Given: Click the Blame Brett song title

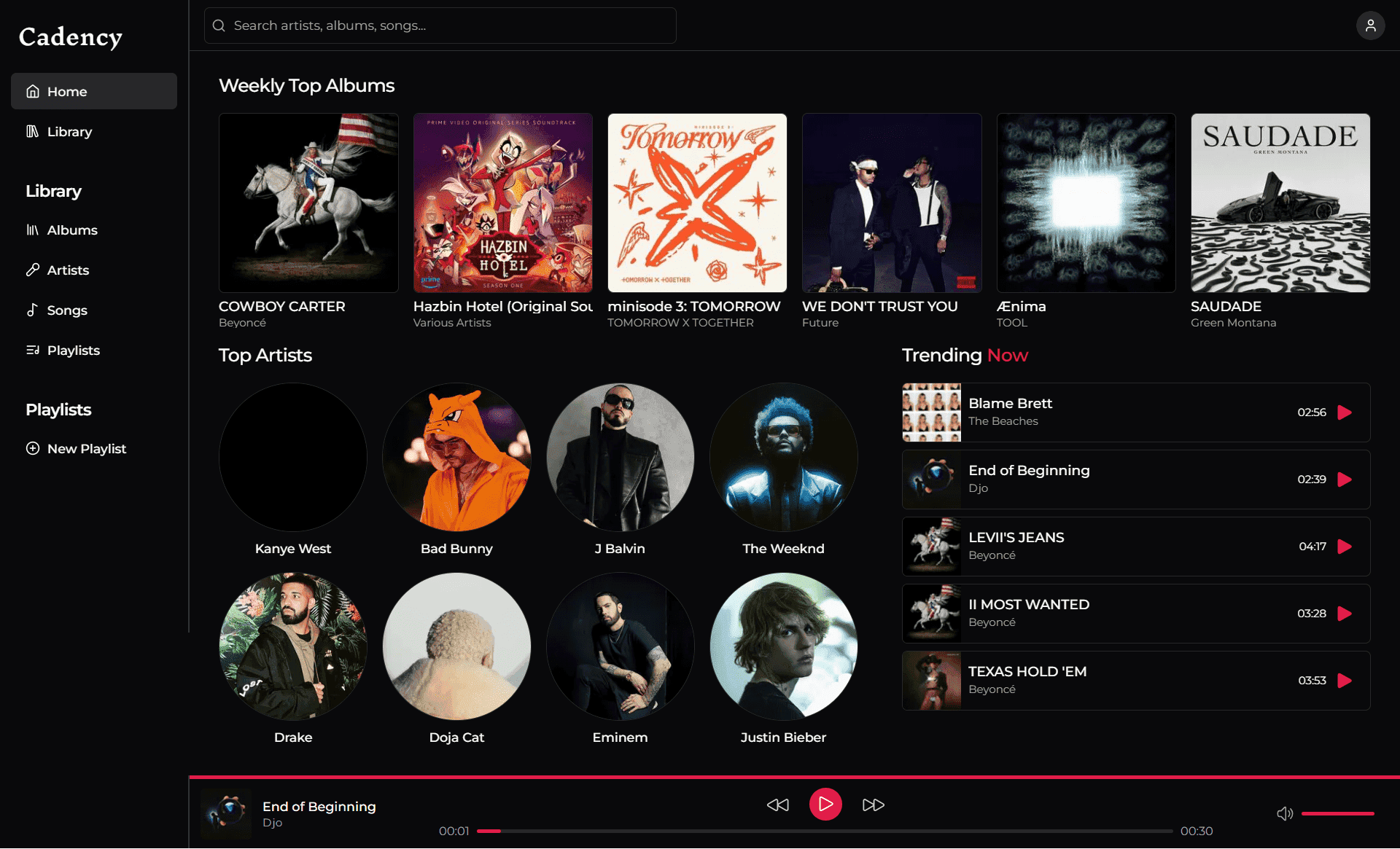Looking at the screenshot, I should (x=1010, y=403).
